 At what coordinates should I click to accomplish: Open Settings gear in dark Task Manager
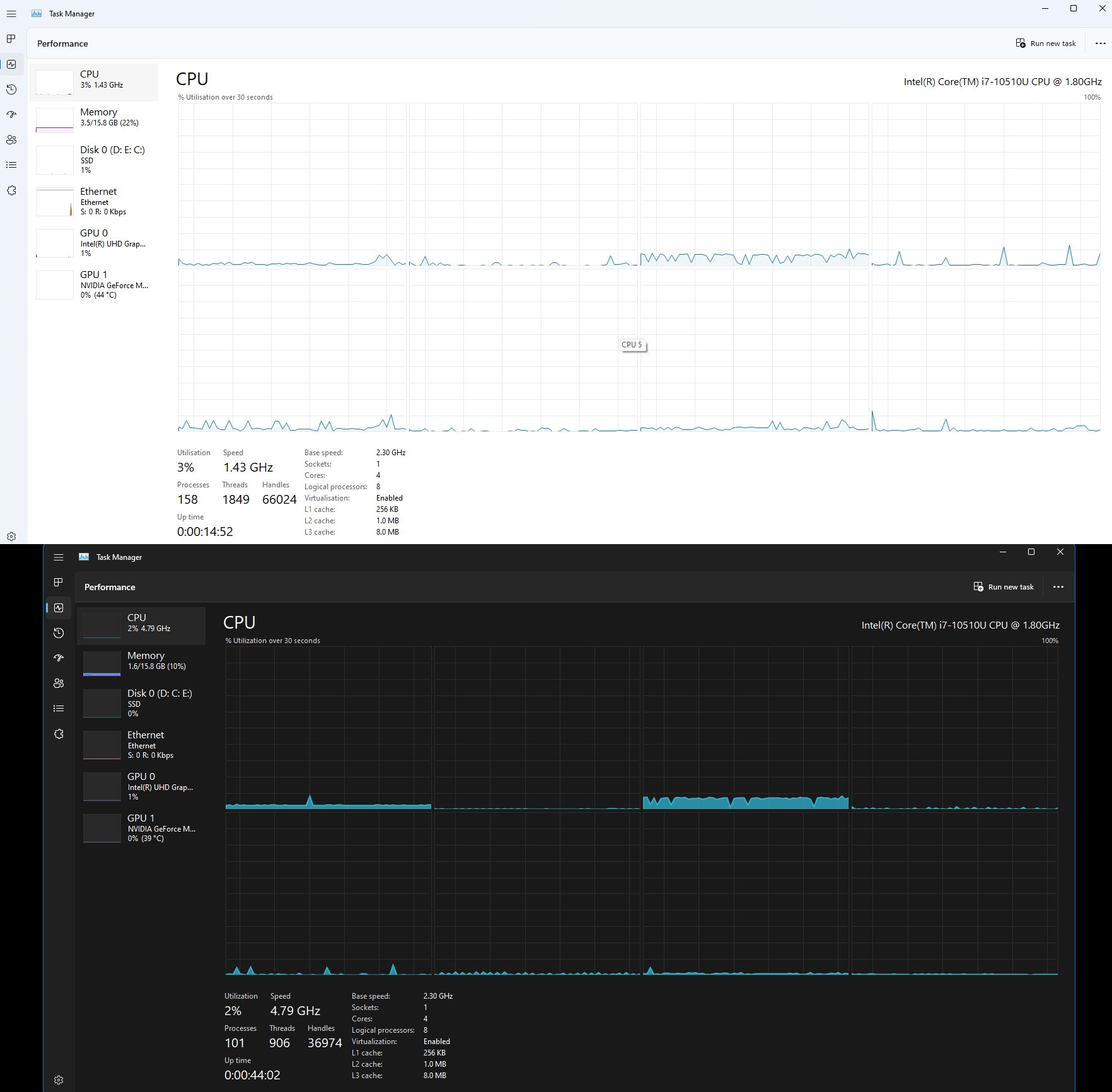click(59, 1080)
